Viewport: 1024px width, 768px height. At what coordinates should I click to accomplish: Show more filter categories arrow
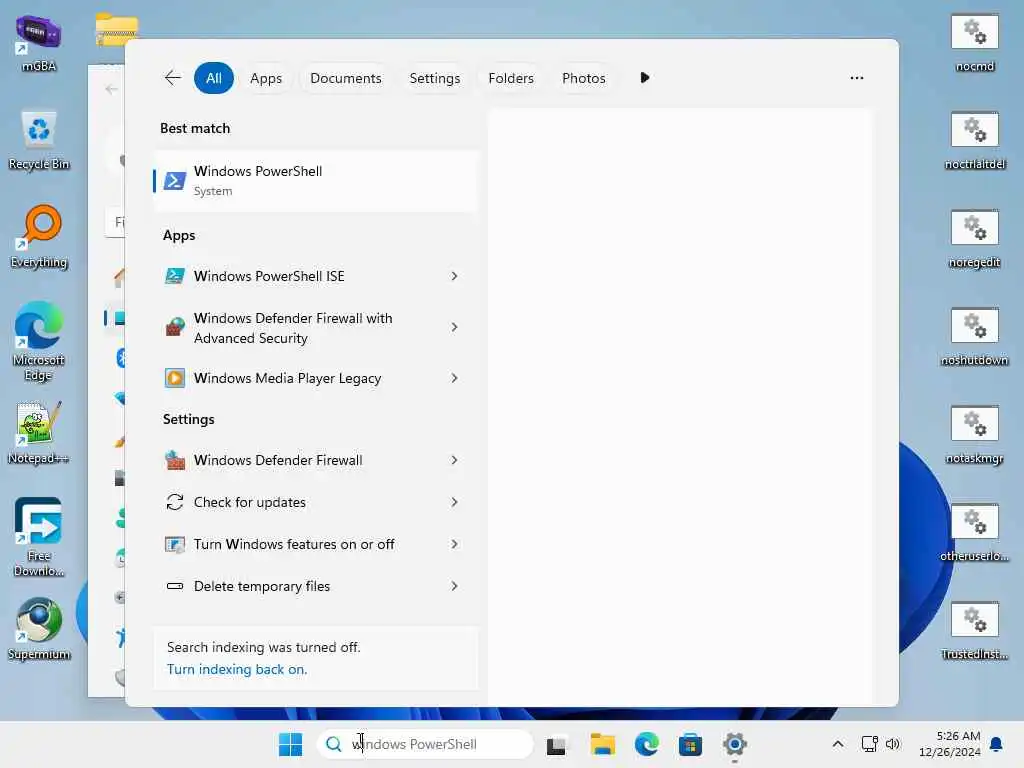(x=645, y=78)
